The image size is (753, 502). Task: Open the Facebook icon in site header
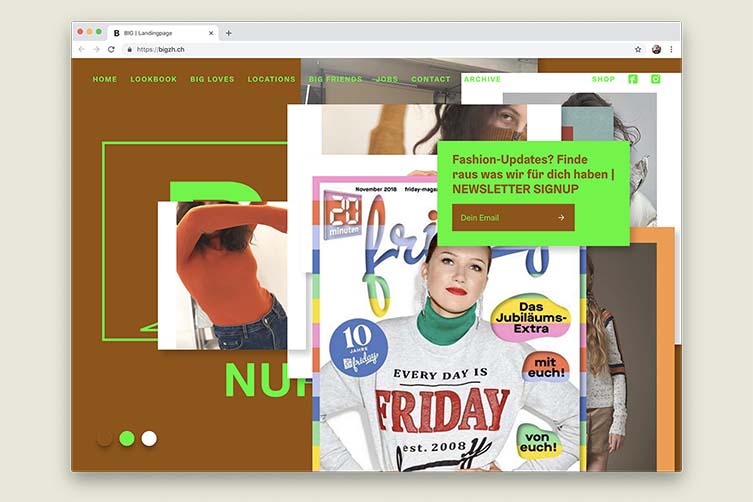tap(633, 79)
